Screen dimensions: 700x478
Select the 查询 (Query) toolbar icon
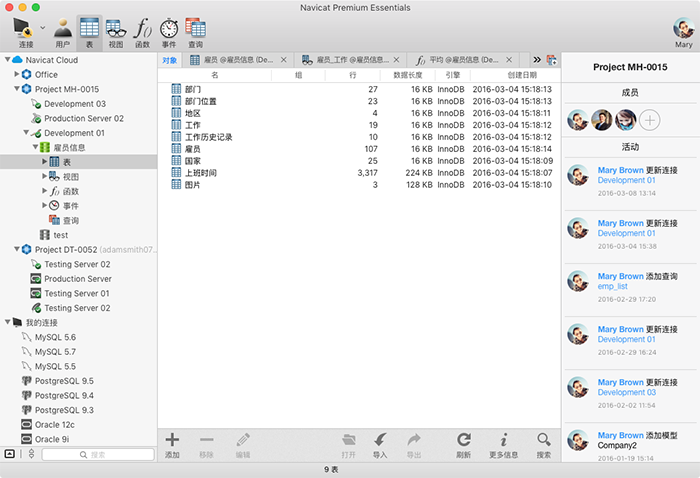click(196, 28)
